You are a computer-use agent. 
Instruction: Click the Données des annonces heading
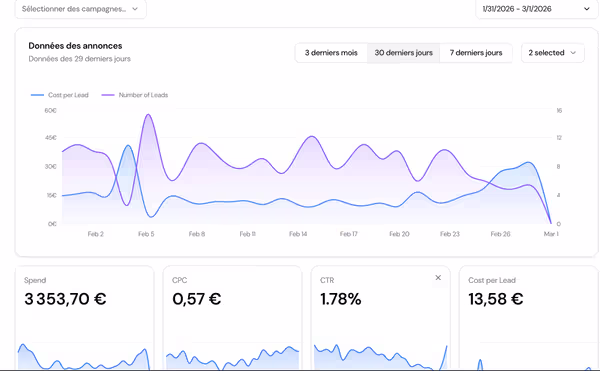pyautogui.click(x=75, y=46)
